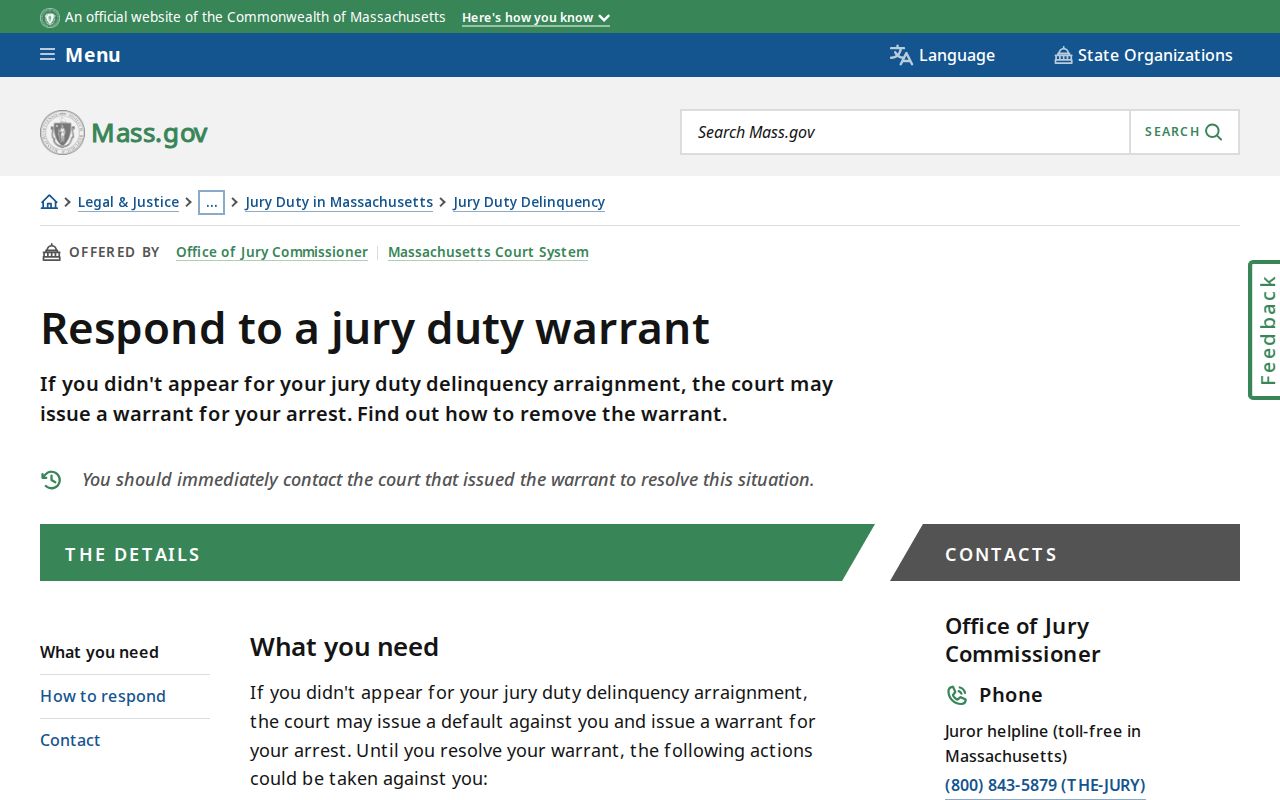This screenshot has height=800, width=1280.
Task: Select 'What you need' section nav
Action: point(99,652)
